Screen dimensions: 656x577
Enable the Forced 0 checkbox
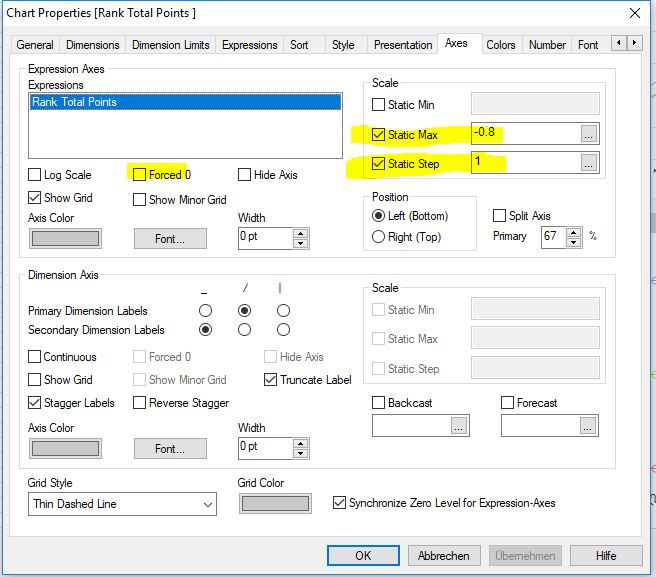(141, 175)
